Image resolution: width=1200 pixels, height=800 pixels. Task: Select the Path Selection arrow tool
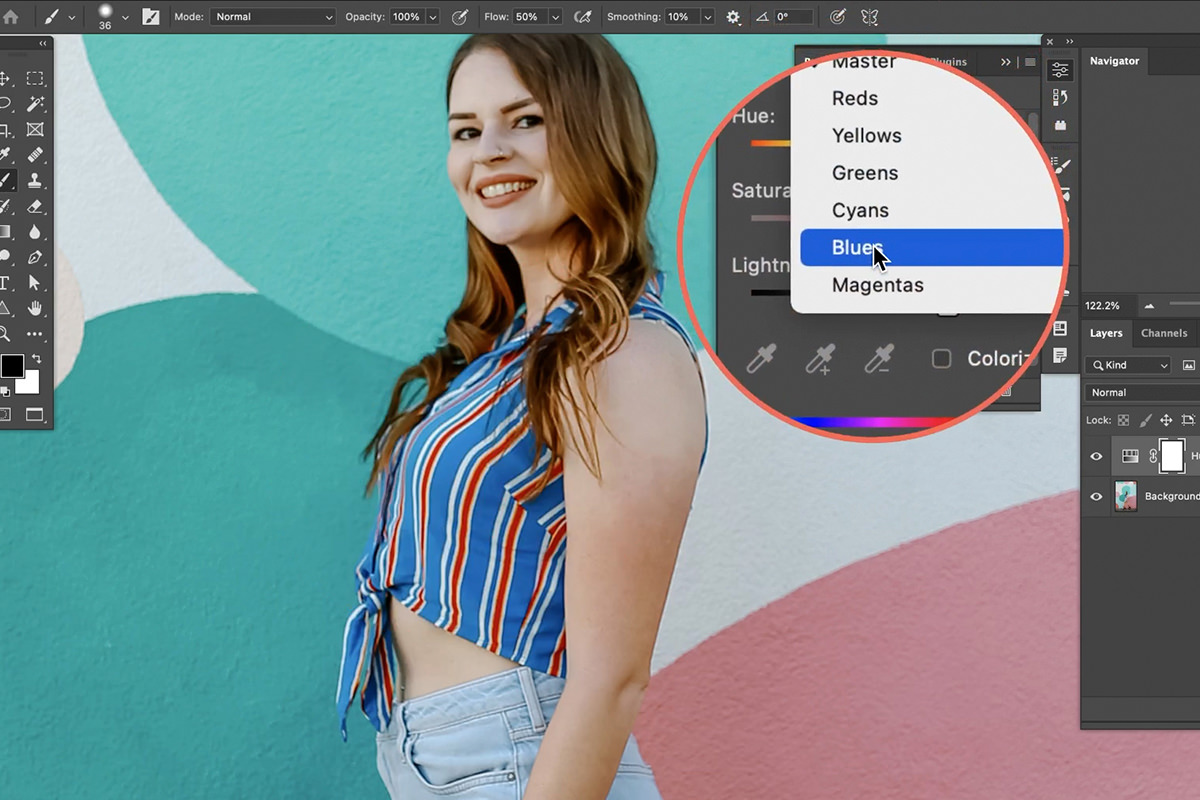[x=35, y=283]
